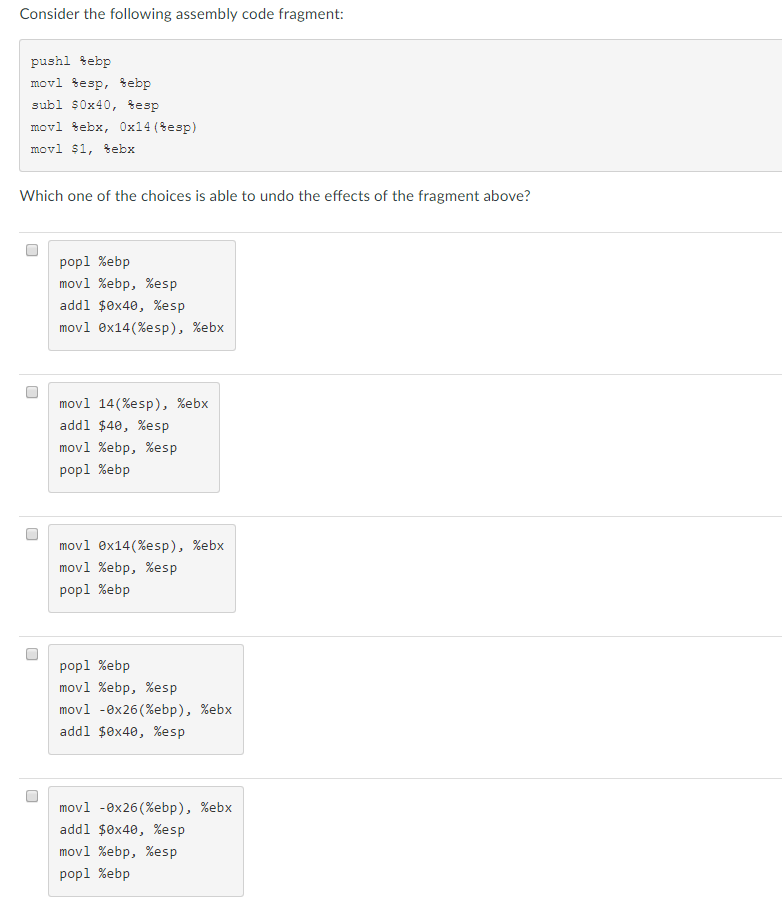This screenshot has width=782, height=908.
Task: Click the 'Which one of the choices' question text
Action: click(x=275, y=196)
